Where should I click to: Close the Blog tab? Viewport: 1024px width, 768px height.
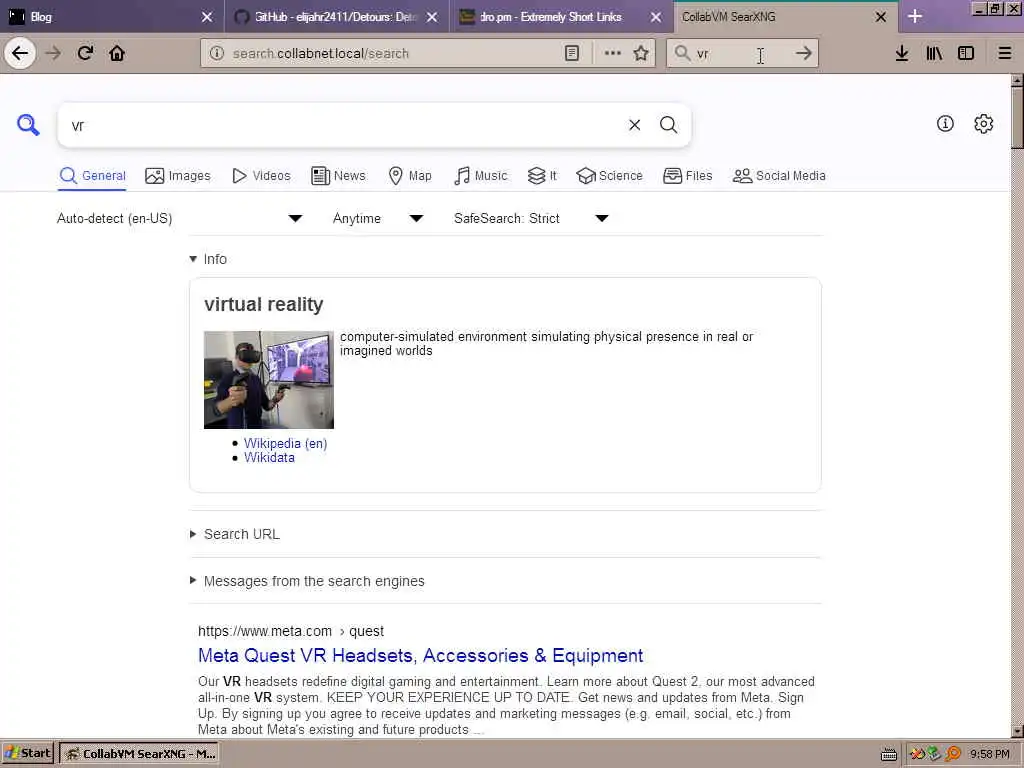pos(207,17)
